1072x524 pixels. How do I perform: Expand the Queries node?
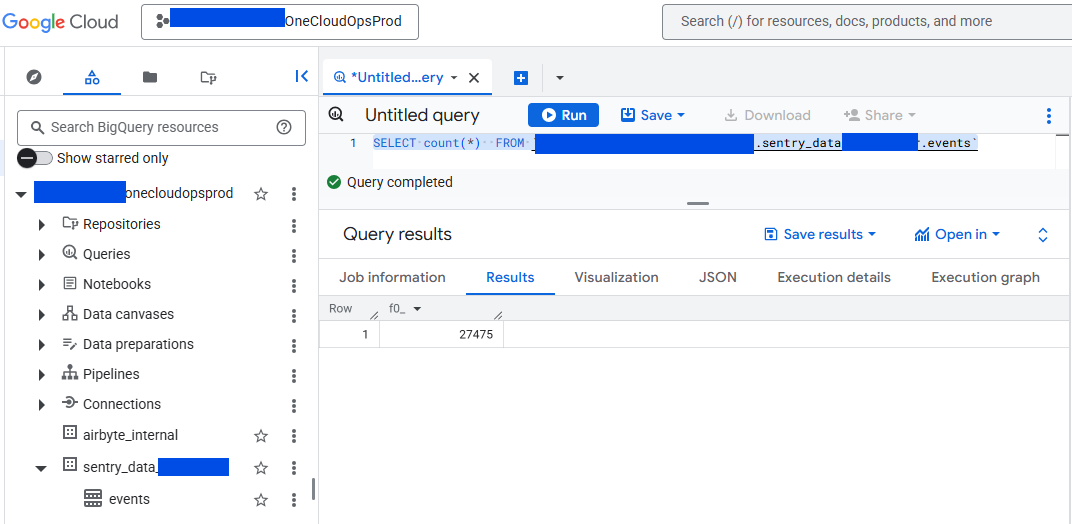42,255
